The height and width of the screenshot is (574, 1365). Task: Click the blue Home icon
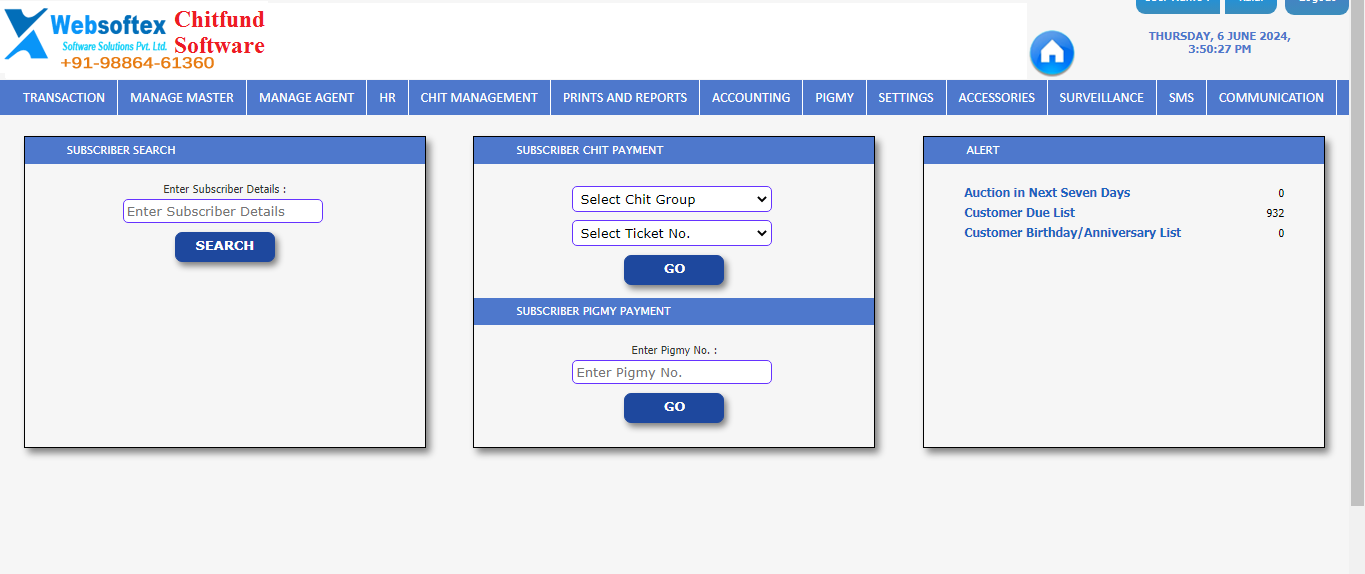click(x=1051, y=53)
